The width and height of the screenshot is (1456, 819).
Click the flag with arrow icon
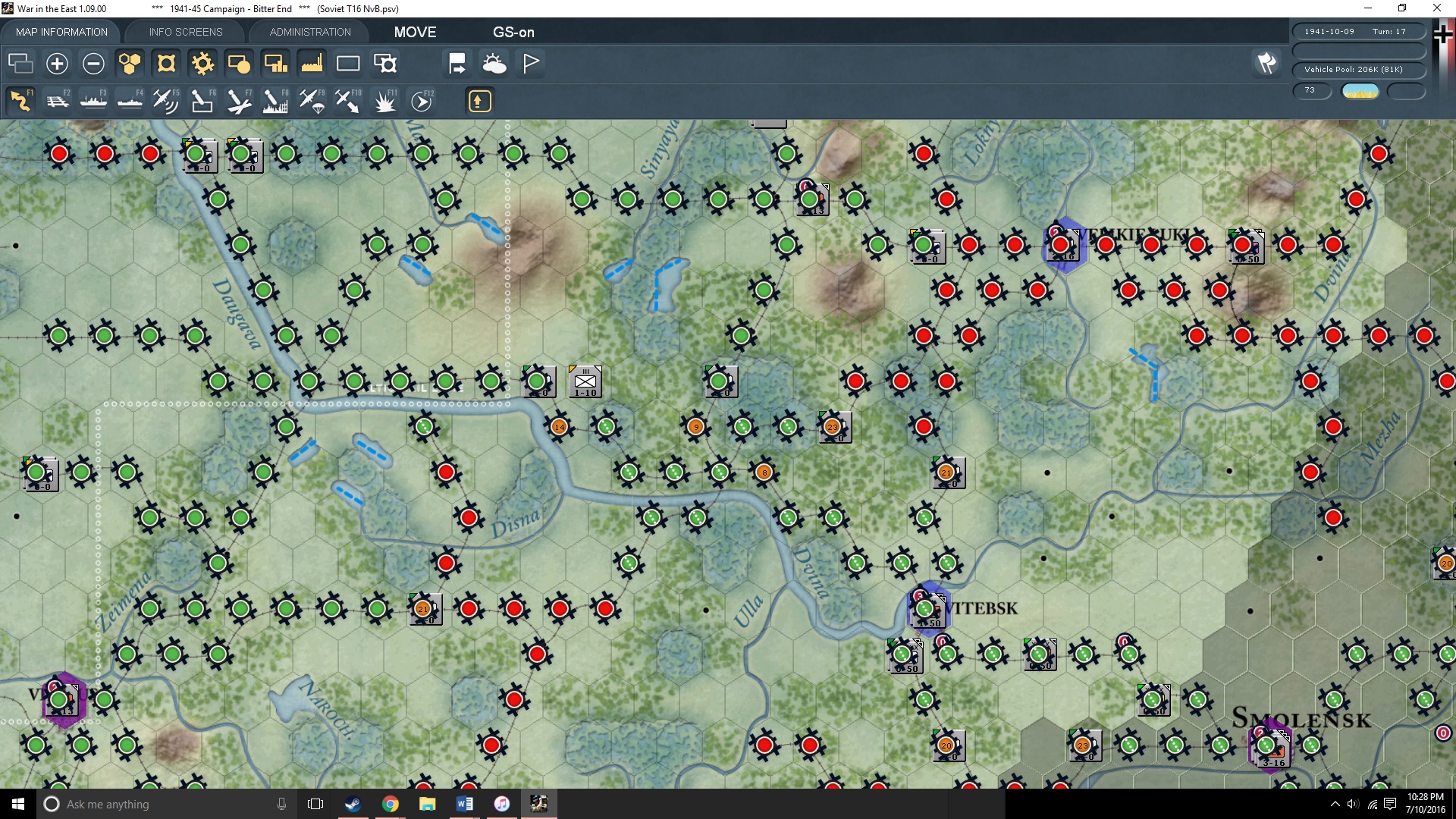457,63
